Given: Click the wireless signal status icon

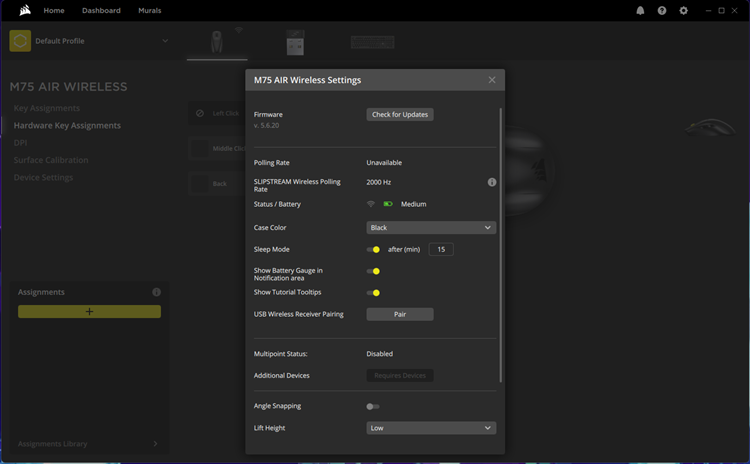Looking at the screenshot, I should 371,204.
